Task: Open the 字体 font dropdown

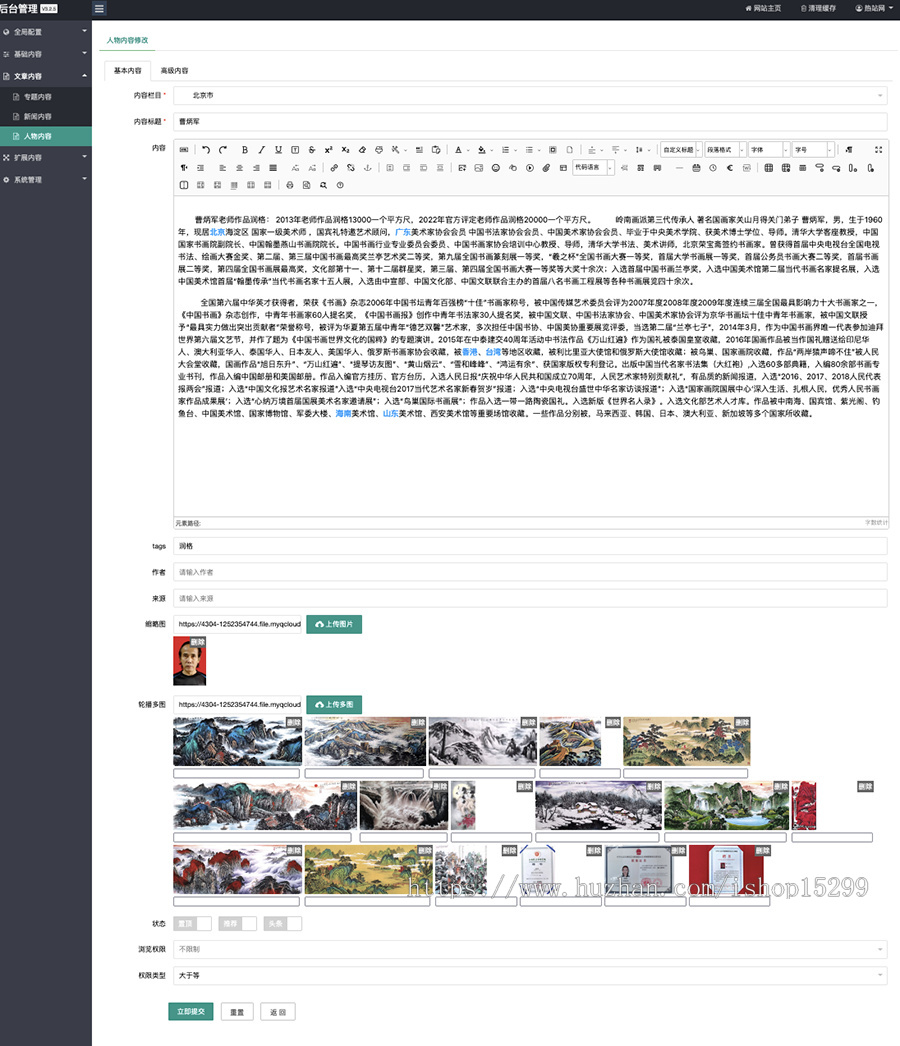Action: pos(769,150)
